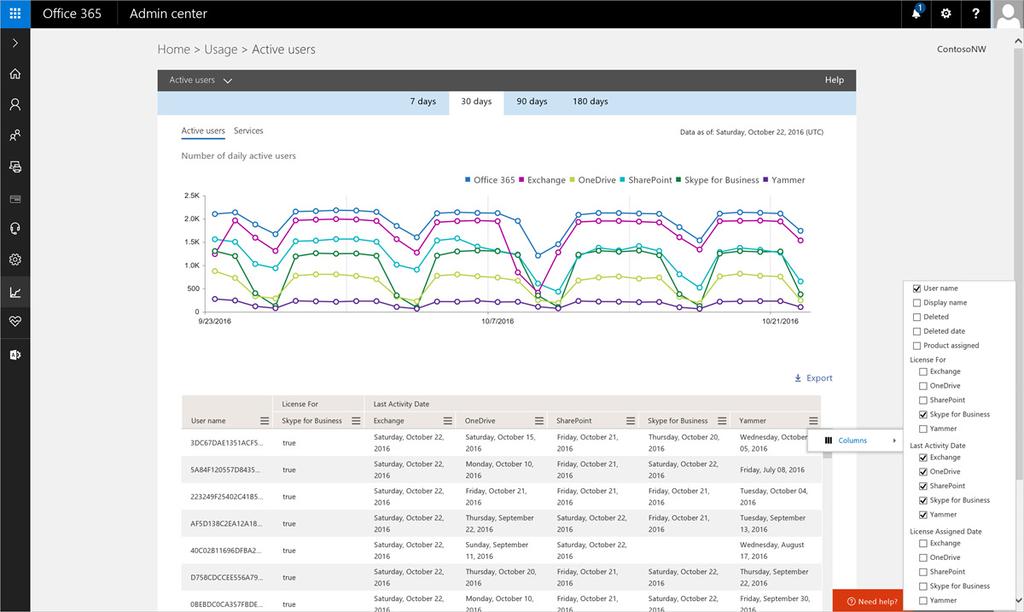
Task: Check License For Exchange checkbox
Action: pos(923,372)
